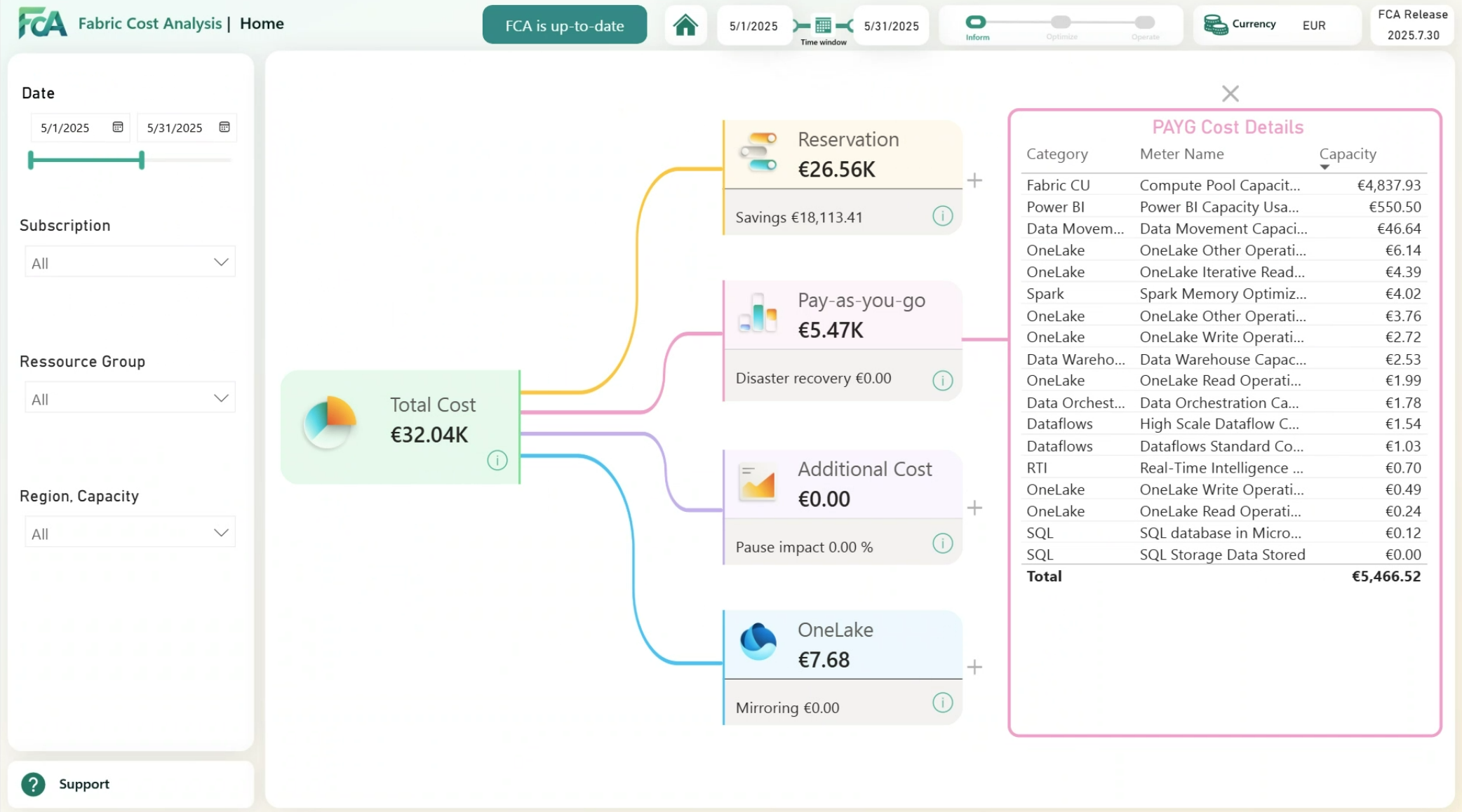Switch to the Optimize stage toggle

click(1061, 22)
